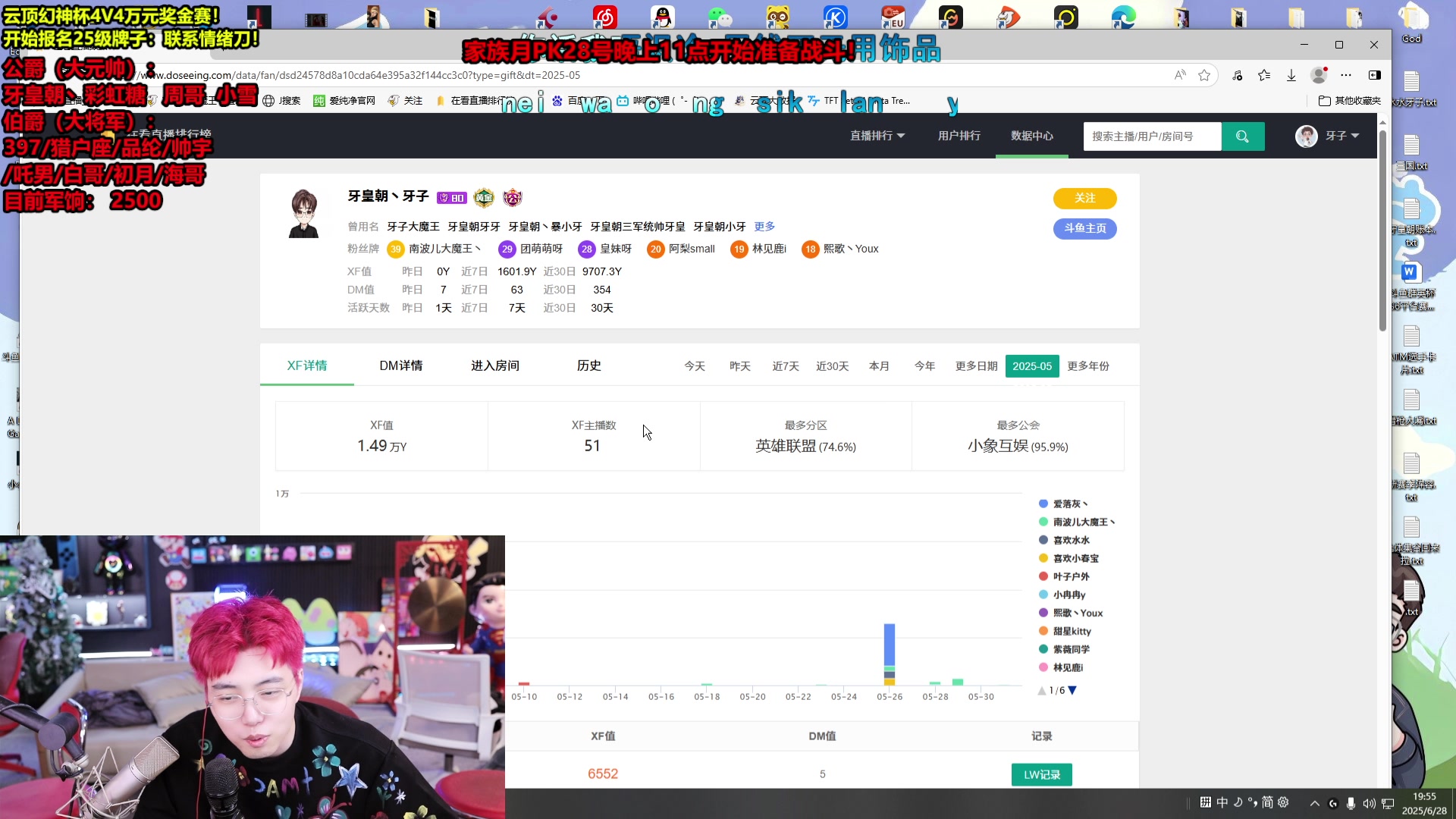This screenshot has height=819, width=1456.
Task: Show hidden system tray icons
Action: tap(1315, 803)
